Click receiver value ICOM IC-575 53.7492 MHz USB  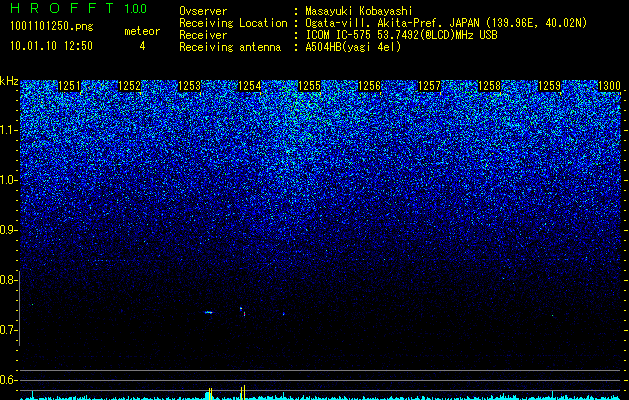(x=401, y=35)
